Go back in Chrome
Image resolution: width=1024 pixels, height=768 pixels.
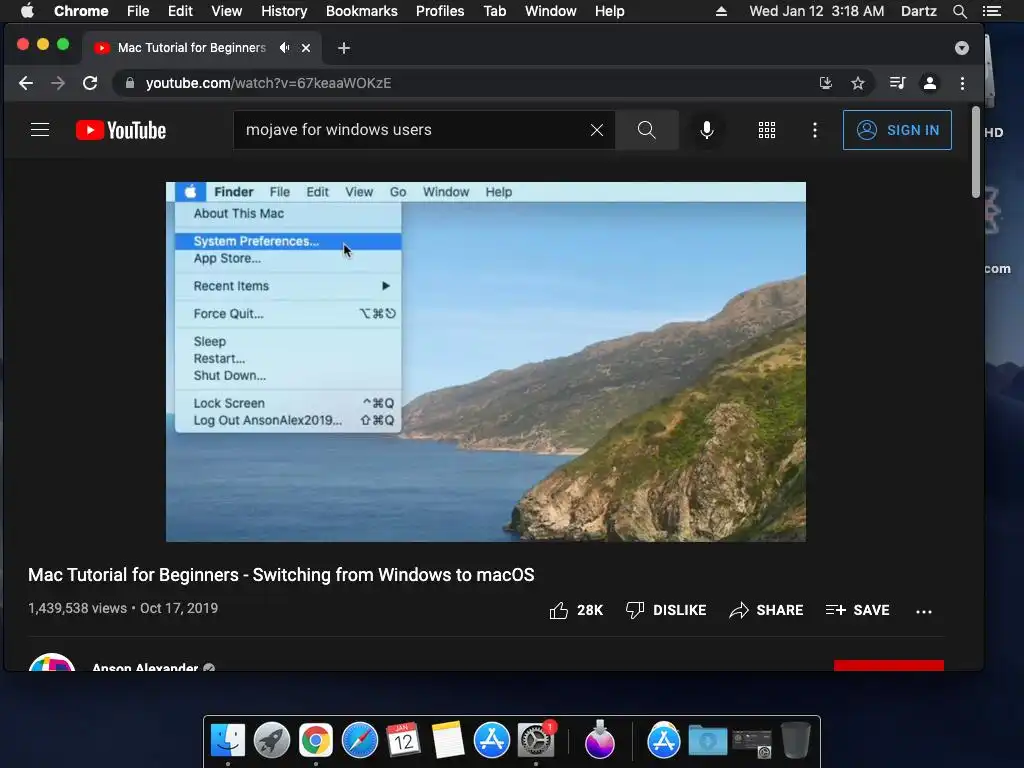pyautogui.click(x=25, y=83)
